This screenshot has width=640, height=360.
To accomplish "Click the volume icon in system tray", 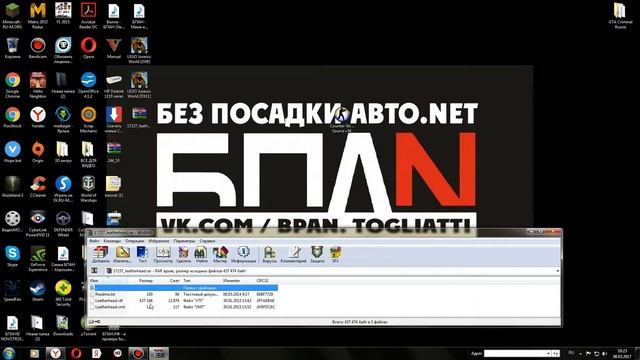I will pyautogui.click(x=604, y=353).
